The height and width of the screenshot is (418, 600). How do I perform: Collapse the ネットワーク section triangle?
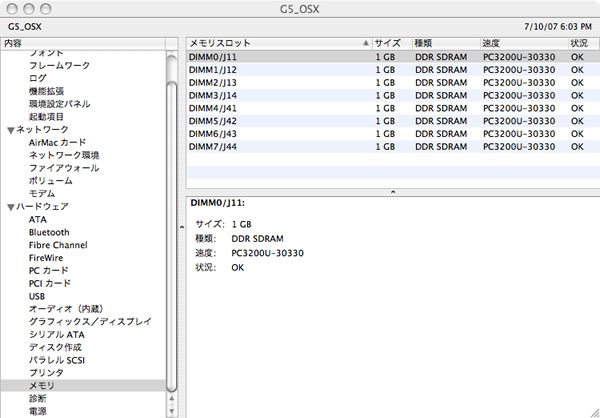(11, 131)
